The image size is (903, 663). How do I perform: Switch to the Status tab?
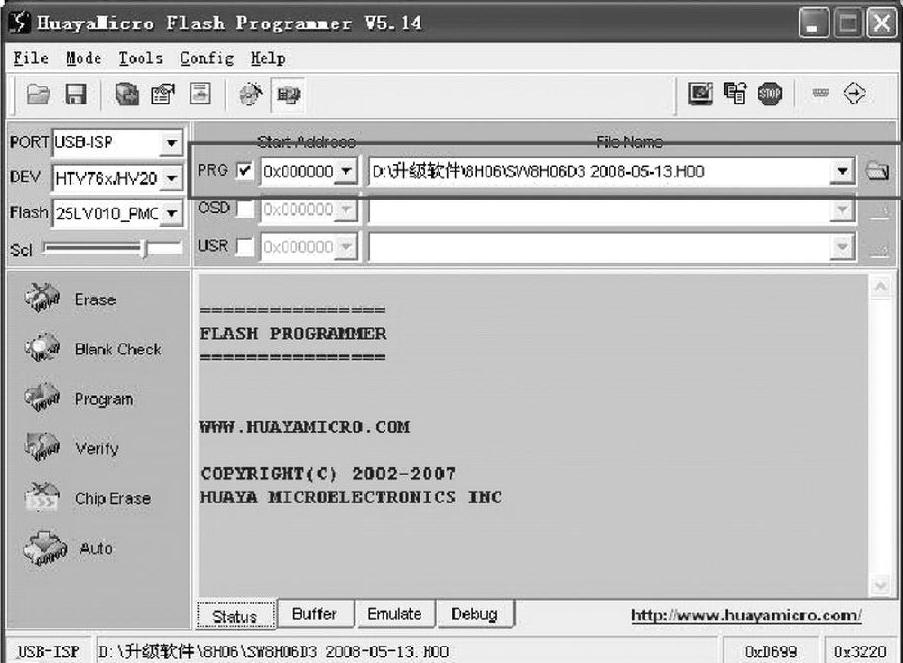point(235,616)
